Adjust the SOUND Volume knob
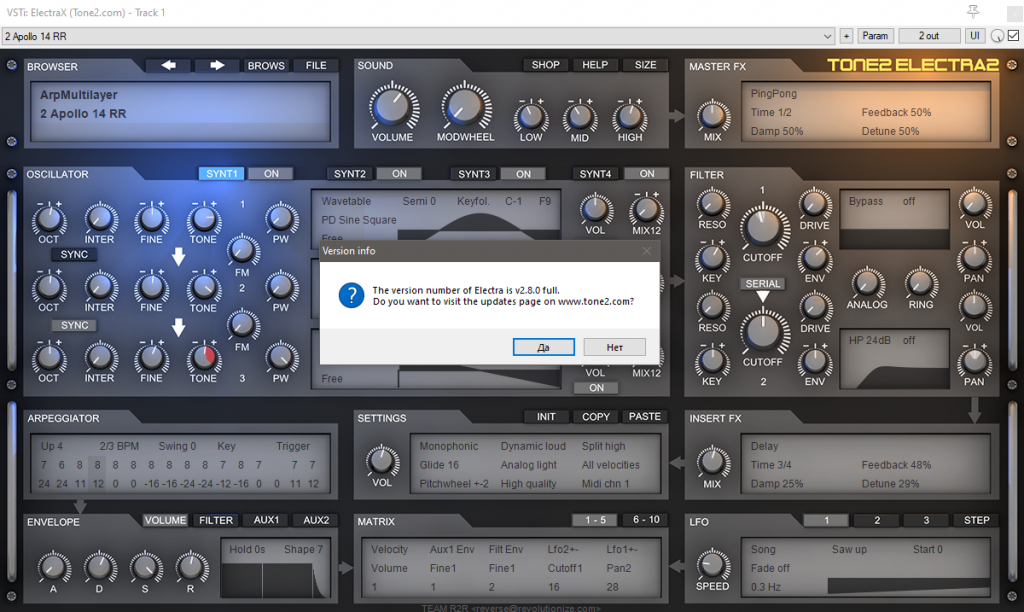The height and width of the screenshot is (612, 1024). pos(393,106)
